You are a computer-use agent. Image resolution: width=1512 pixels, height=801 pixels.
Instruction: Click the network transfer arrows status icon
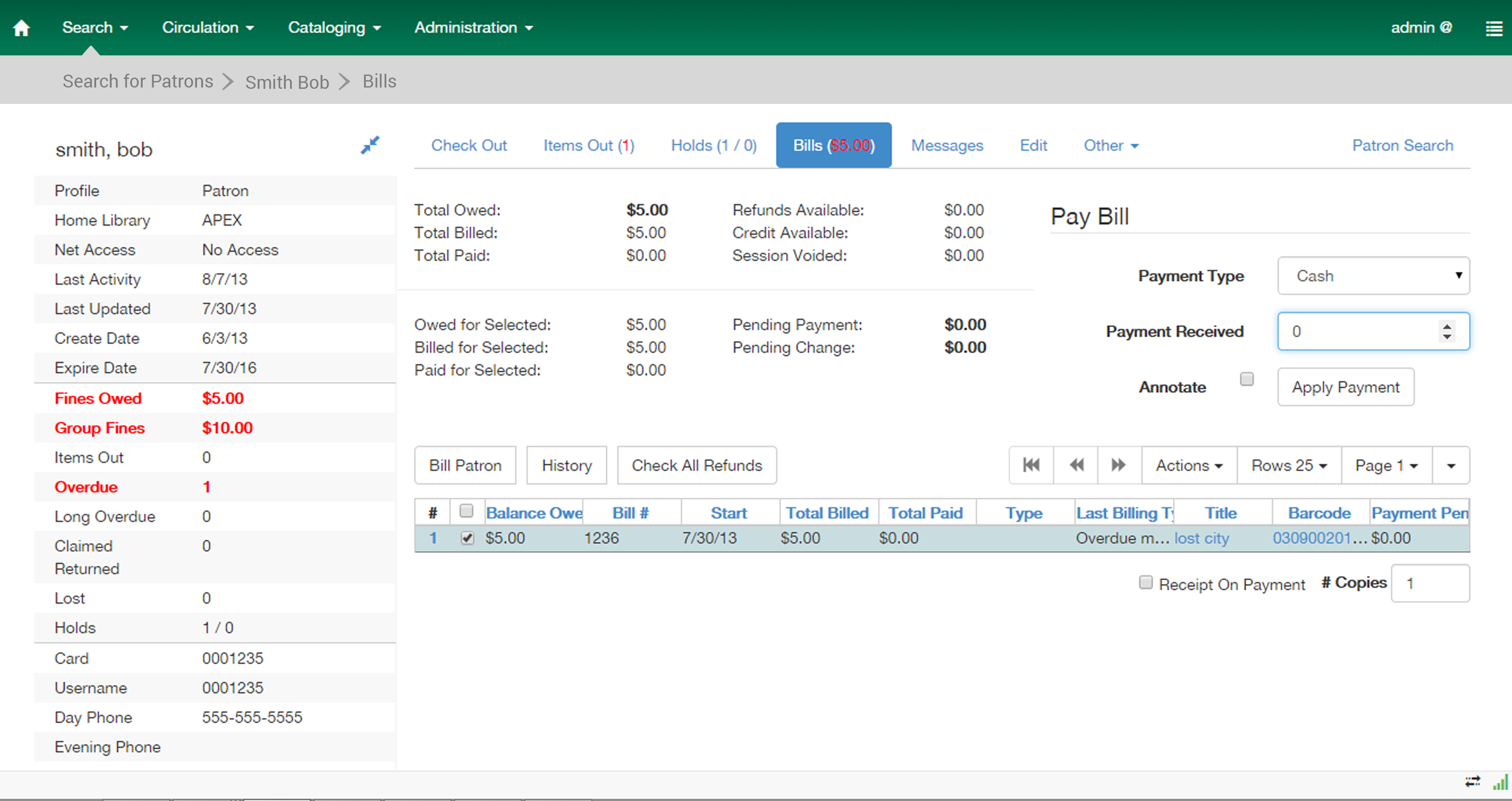click(1472, 781)
